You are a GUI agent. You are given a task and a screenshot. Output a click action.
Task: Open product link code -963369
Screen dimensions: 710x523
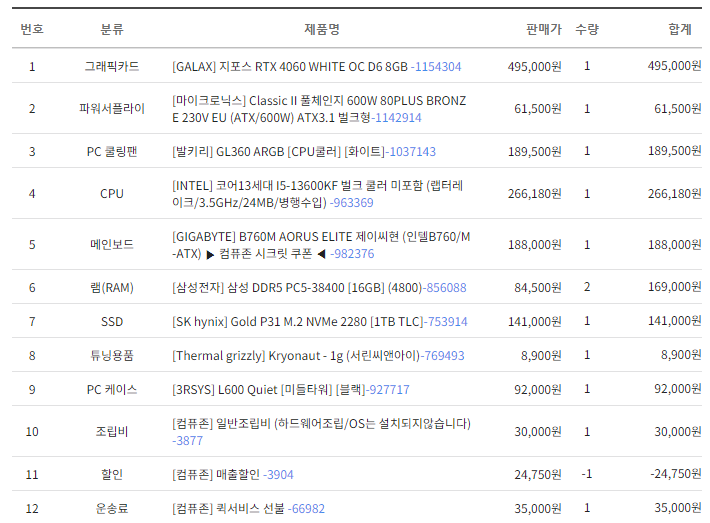pyautogui.click(x=352, y=202)
